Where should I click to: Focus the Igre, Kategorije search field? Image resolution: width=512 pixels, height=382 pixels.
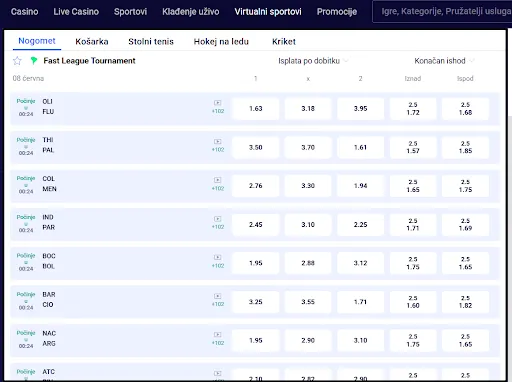tap(442, 12)
